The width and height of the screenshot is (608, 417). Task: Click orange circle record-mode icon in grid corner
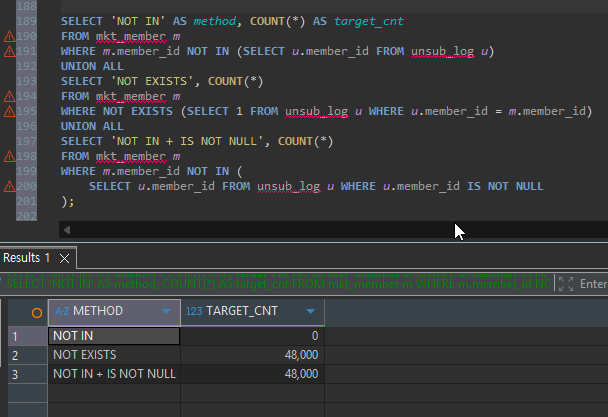click(x=36, y=313)
